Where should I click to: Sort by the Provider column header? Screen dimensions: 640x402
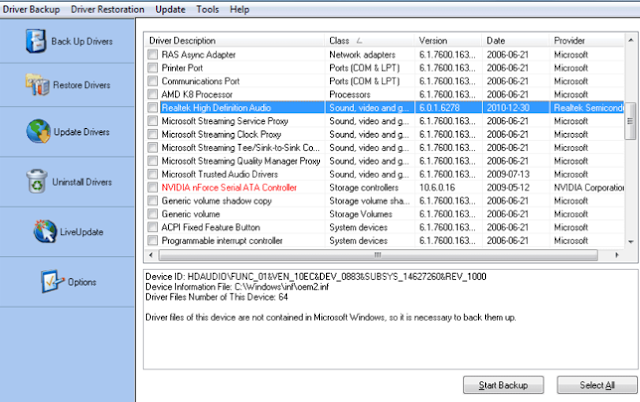(x=587, y=40)
